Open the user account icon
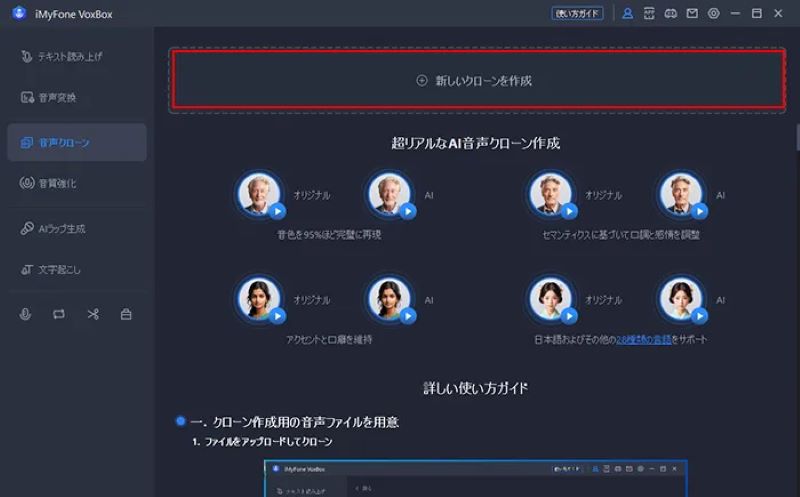 pos(628,13)
